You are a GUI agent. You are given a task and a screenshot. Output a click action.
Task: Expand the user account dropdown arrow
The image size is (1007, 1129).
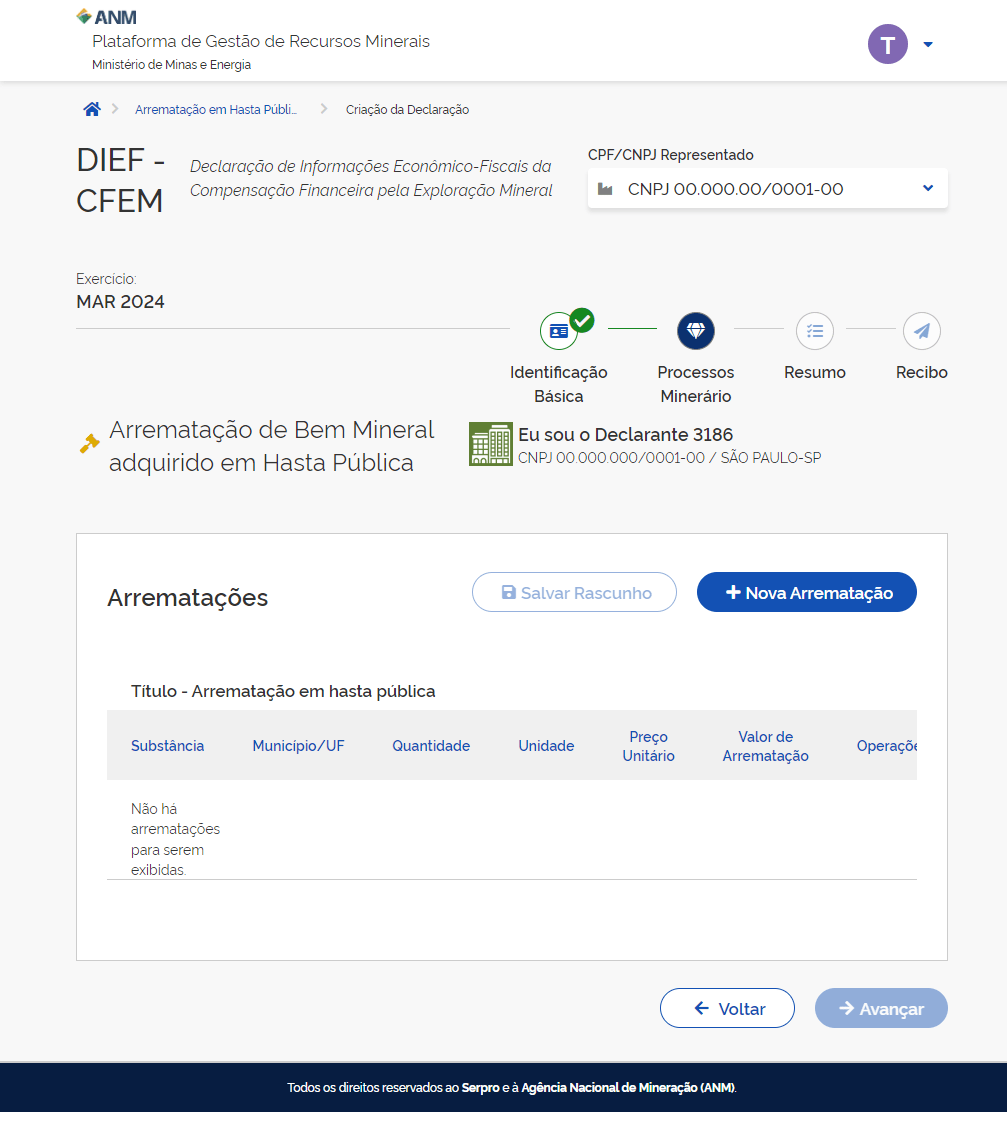coord(928,45)
